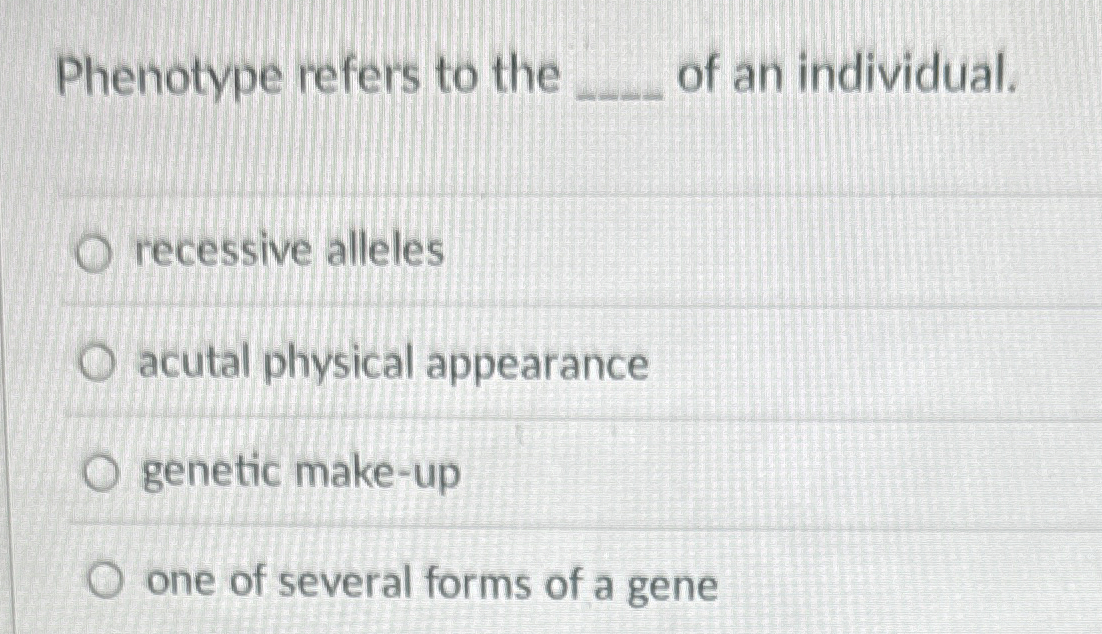Click the 'genetic make-up' answer text
The height and width of the screenshot is (634, 1102).
tap(299, 472)
